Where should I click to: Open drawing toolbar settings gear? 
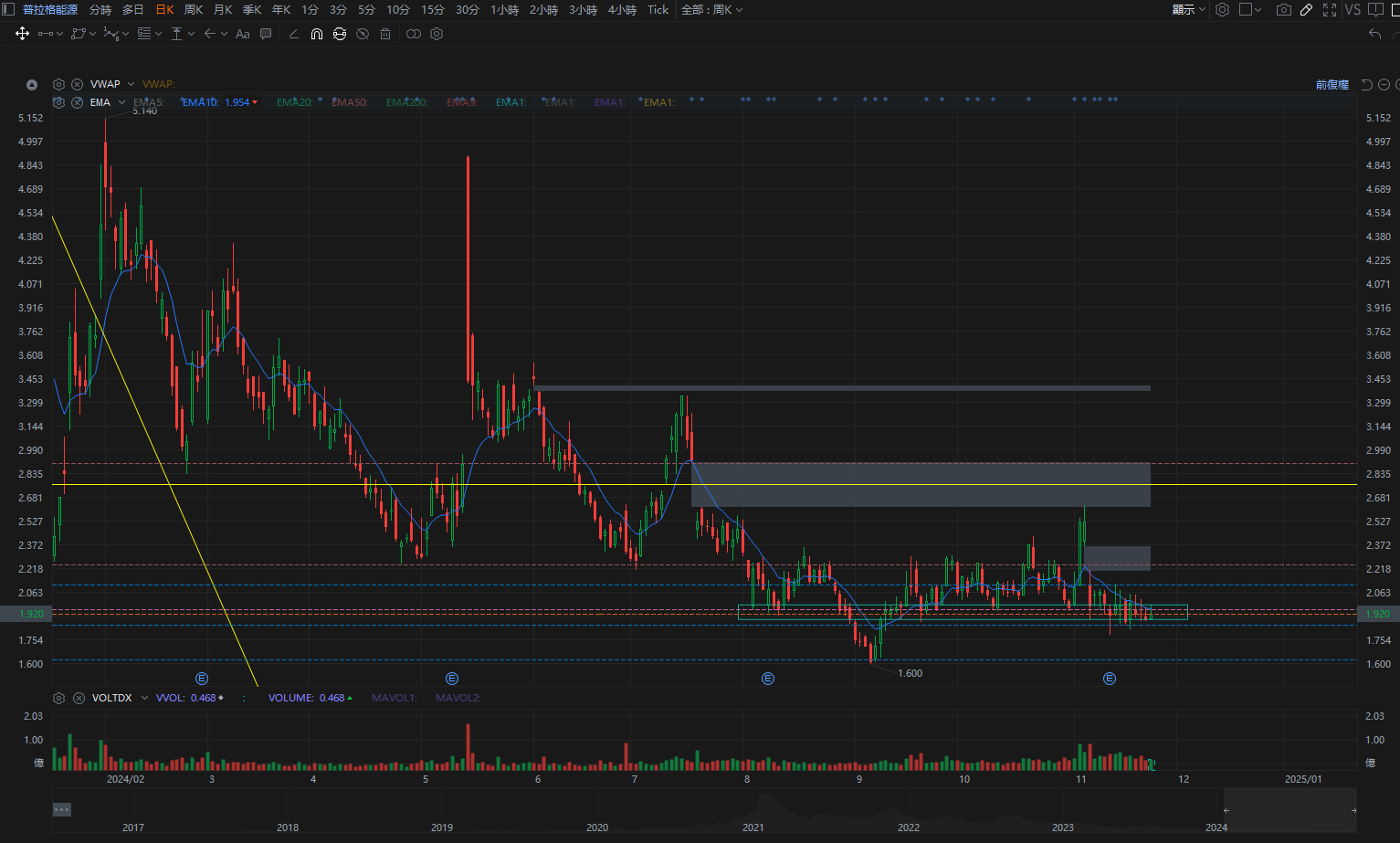437,34
